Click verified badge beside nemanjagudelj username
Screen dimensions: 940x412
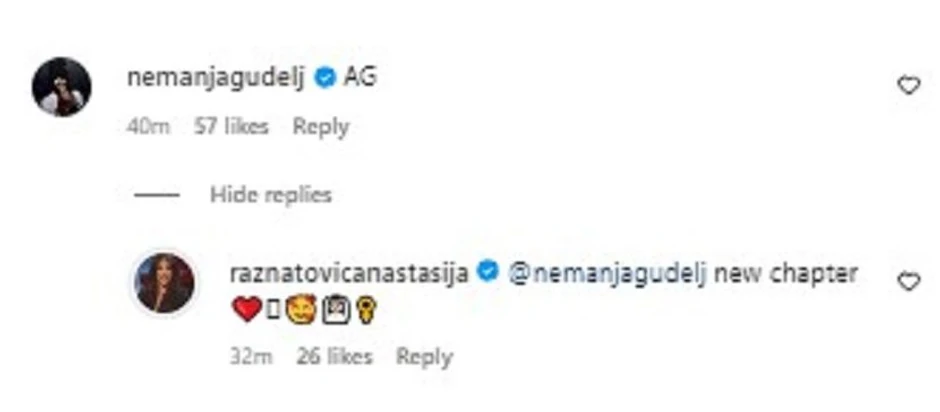325,77
